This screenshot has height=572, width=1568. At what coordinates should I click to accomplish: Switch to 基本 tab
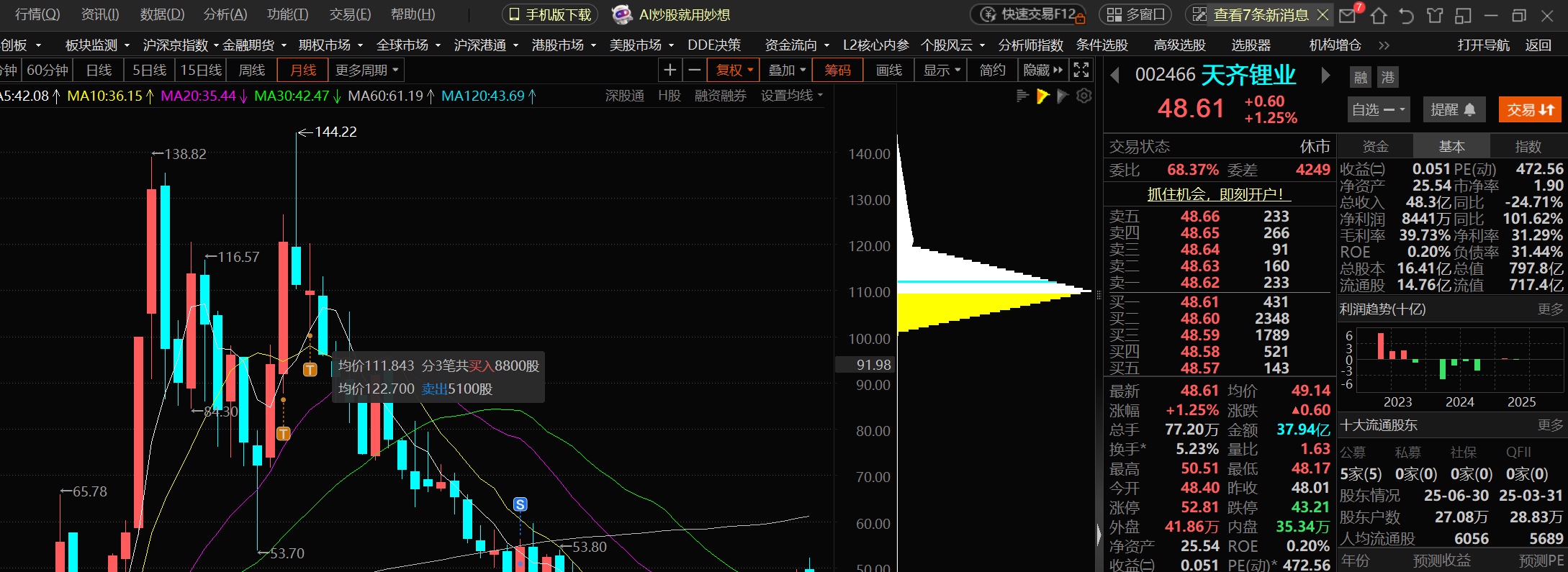pyautogui.click(x=1451, y=147)
